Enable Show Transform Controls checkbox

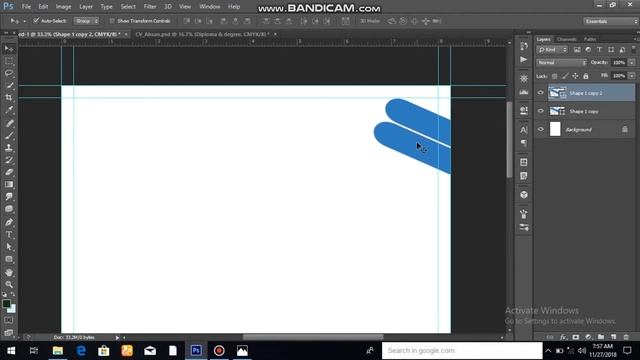point(112,21)
